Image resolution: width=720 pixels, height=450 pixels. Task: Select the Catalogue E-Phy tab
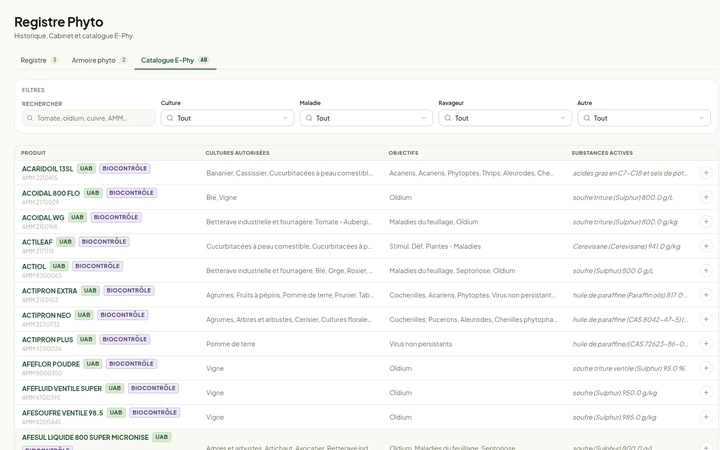tap(175, 60)
